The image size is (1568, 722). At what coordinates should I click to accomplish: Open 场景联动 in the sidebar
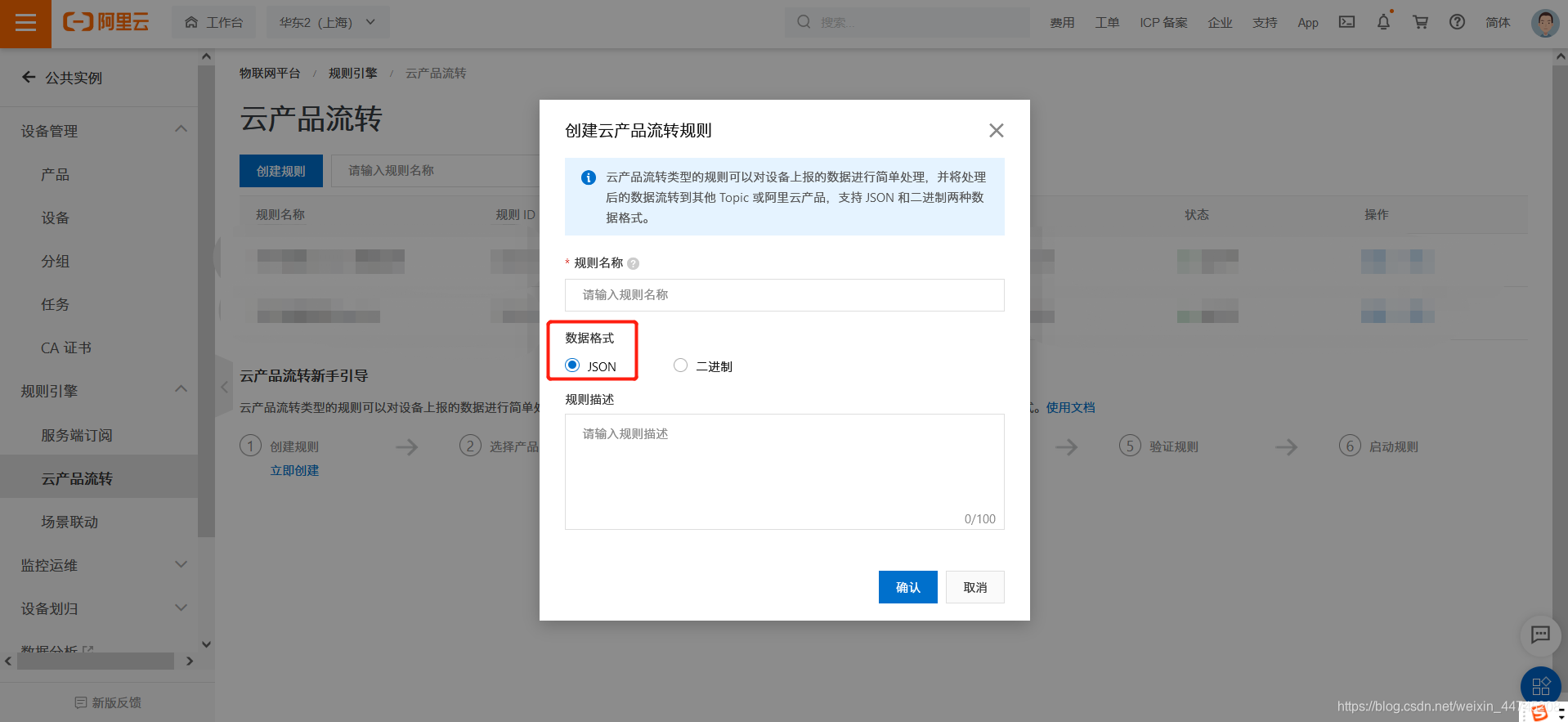(69, 522)
